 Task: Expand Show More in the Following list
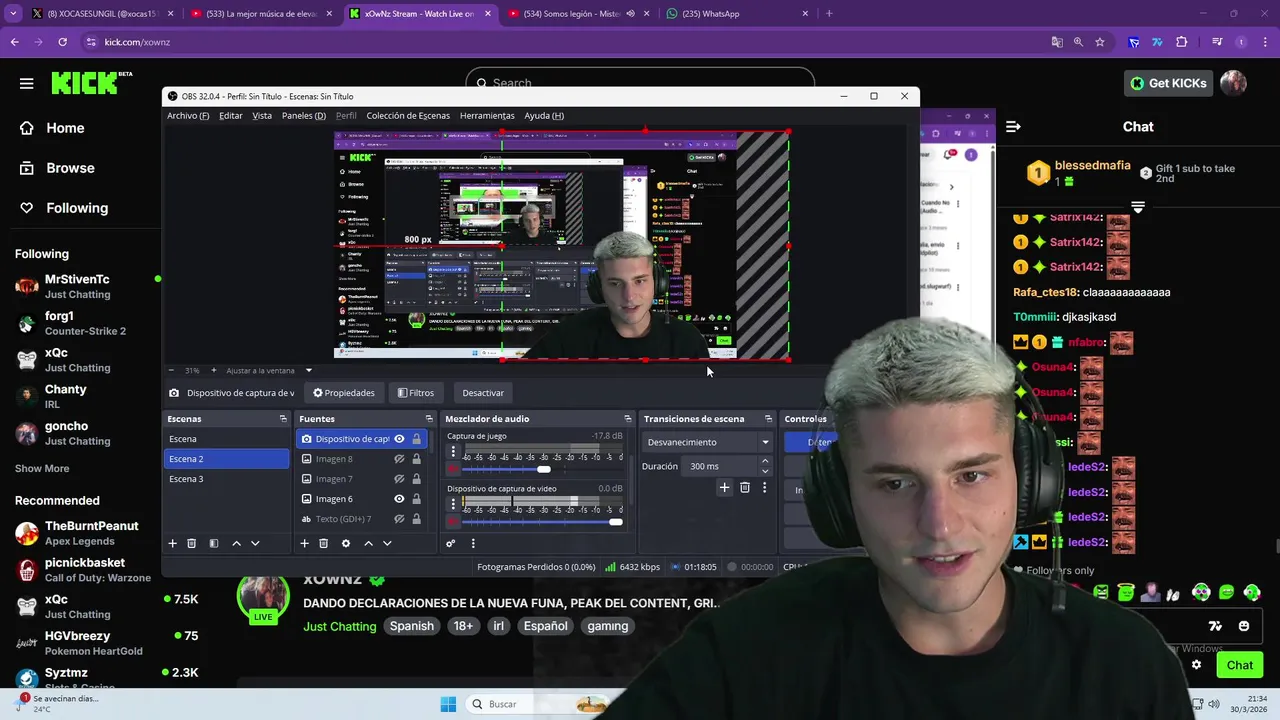42,468
